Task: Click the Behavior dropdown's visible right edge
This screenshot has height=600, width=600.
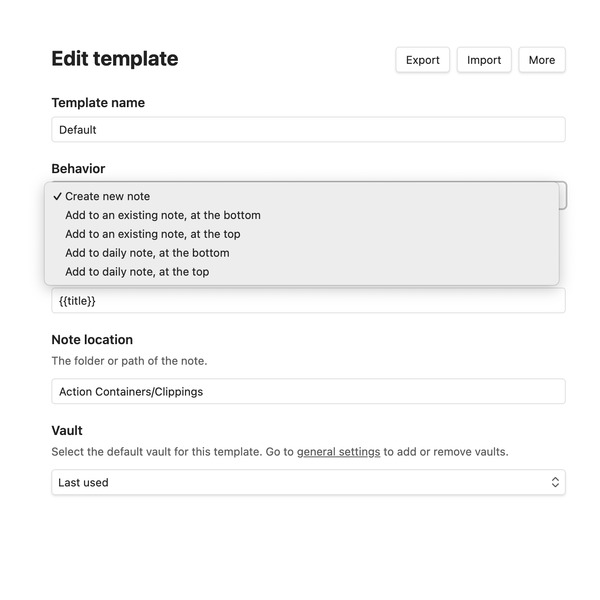Action: coord(563,195)
